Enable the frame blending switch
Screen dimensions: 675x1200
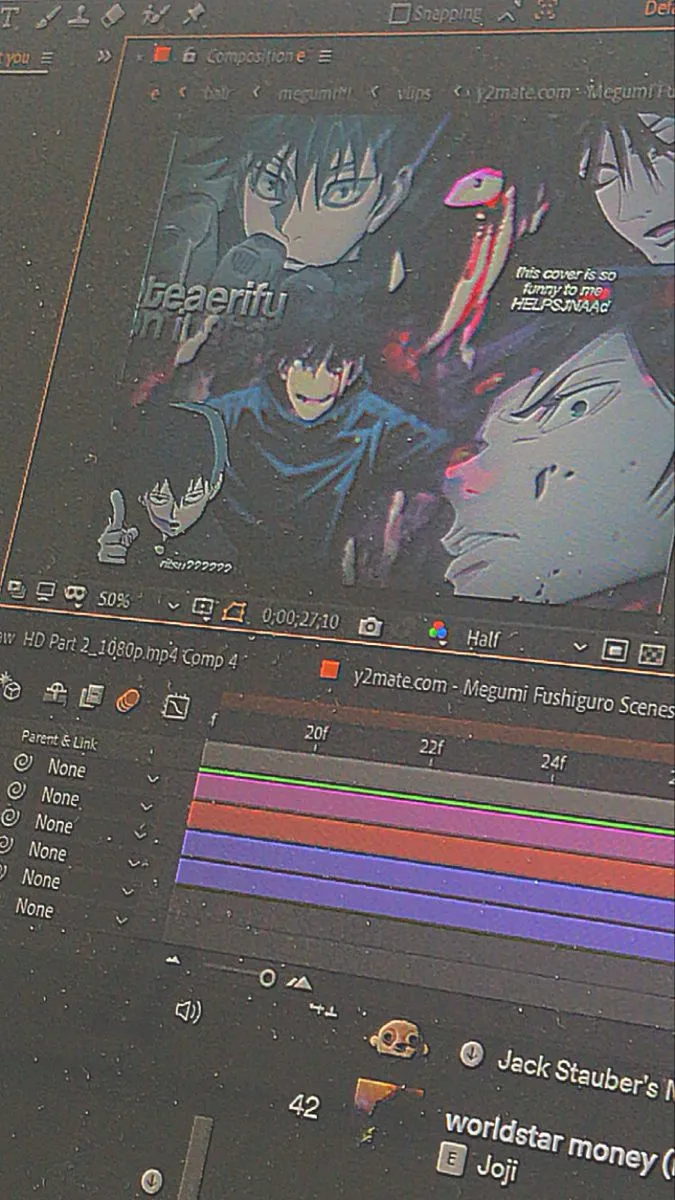91,696
